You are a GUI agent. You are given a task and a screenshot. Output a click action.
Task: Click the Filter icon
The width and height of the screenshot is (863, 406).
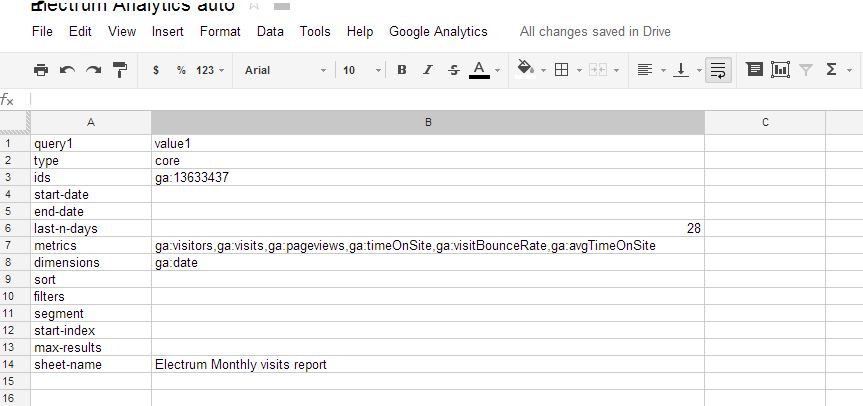(x=806, y=70)
